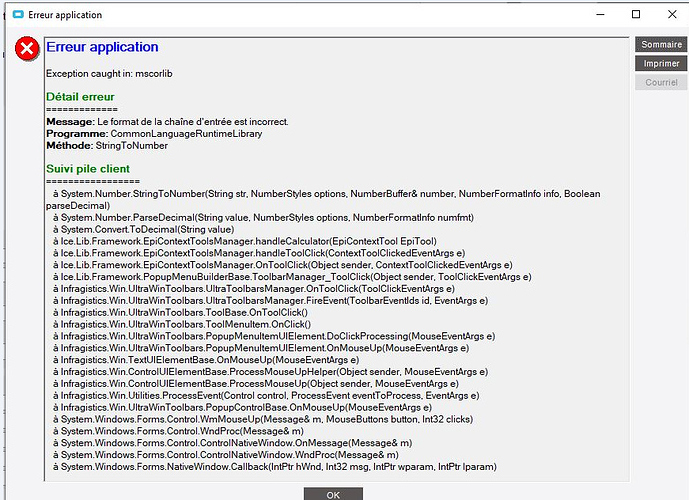This screenshot has height=500, width=689.
Task: Click the EpiContextToolsManager.handleToolClick line
Action: [x=259, y=253]
